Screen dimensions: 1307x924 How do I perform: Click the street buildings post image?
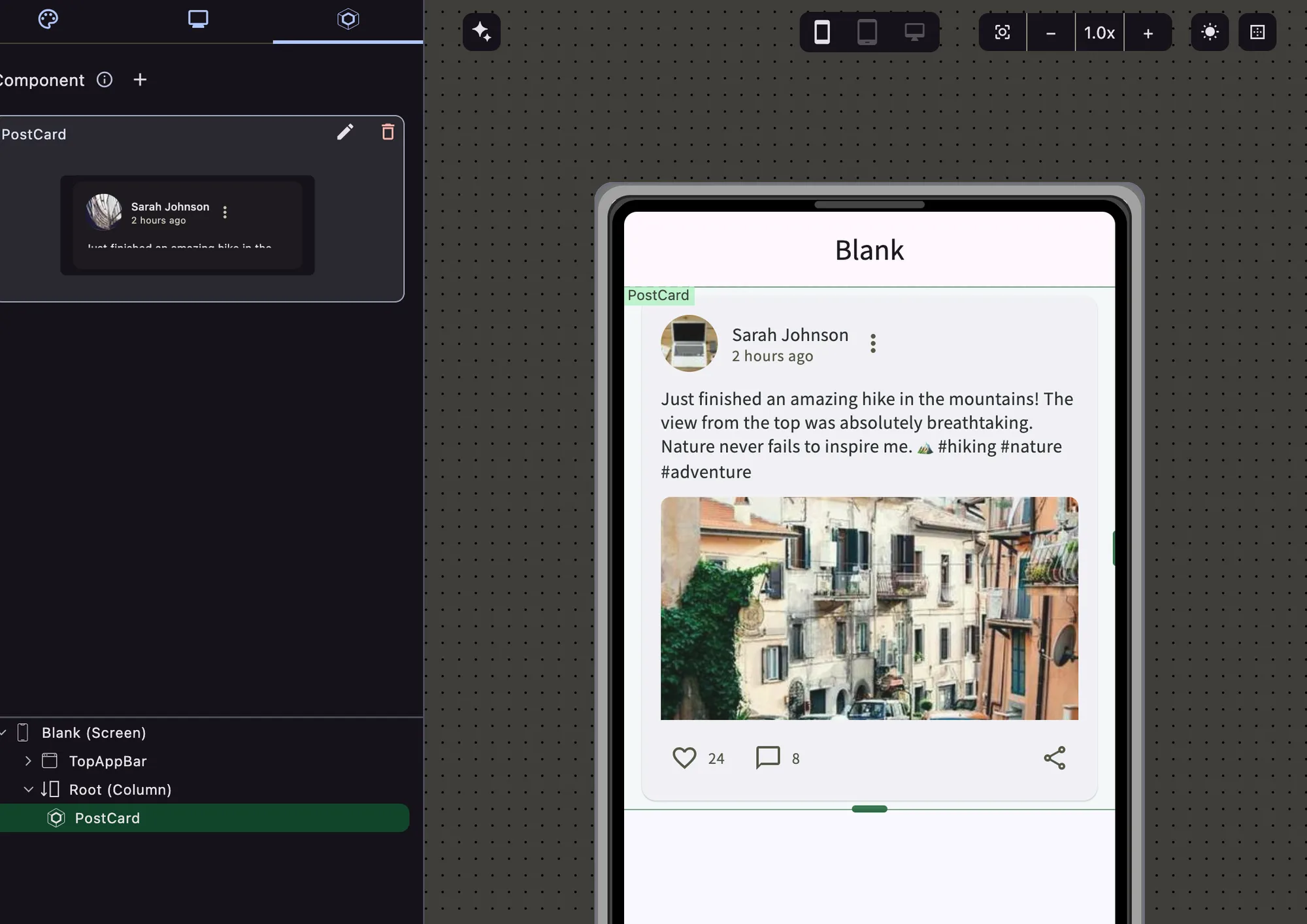click(x=869, y=608)
